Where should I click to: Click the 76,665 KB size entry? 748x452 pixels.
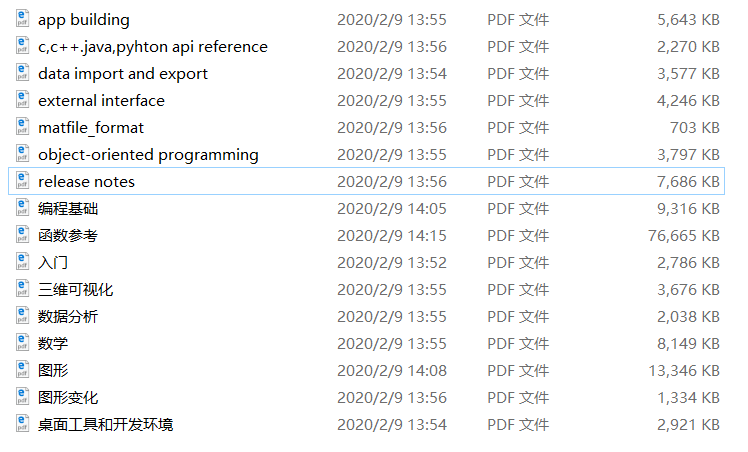pos(684,235)
